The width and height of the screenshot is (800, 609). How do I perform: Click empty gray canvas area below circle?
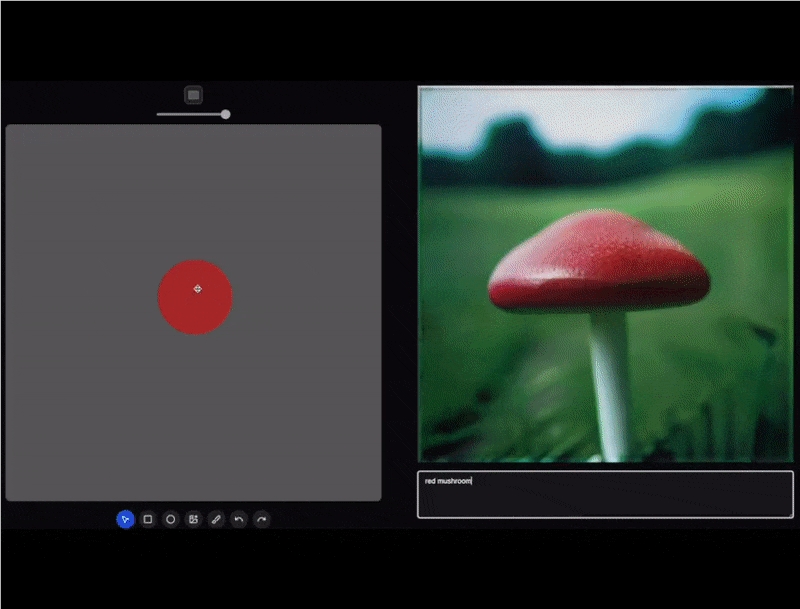click(x=195, y=420)
